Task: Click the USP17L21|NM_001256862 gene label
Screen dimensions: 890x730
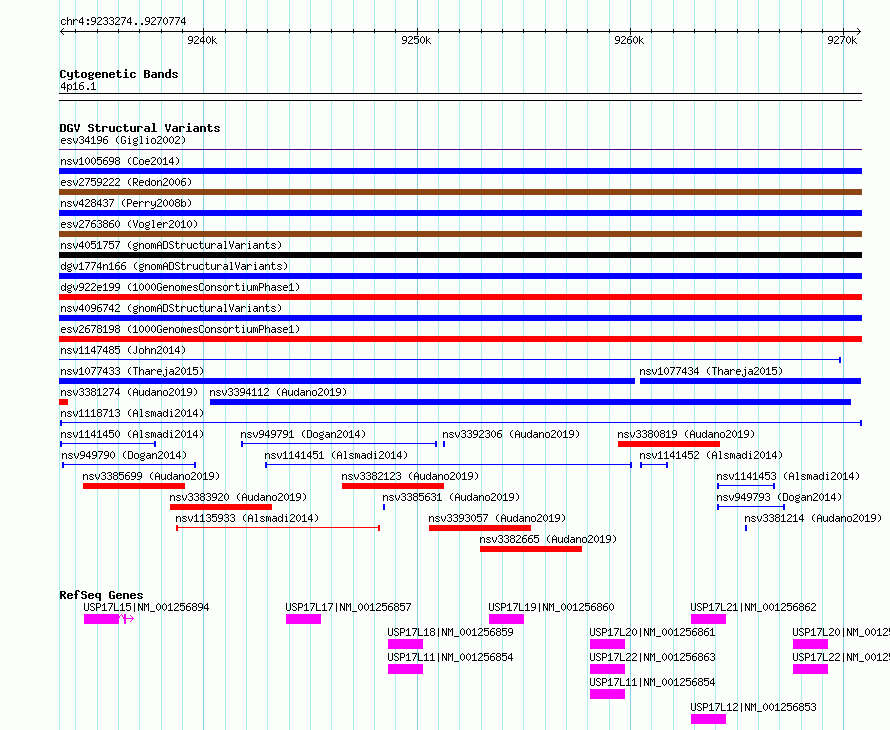Action: coord(753,607)
